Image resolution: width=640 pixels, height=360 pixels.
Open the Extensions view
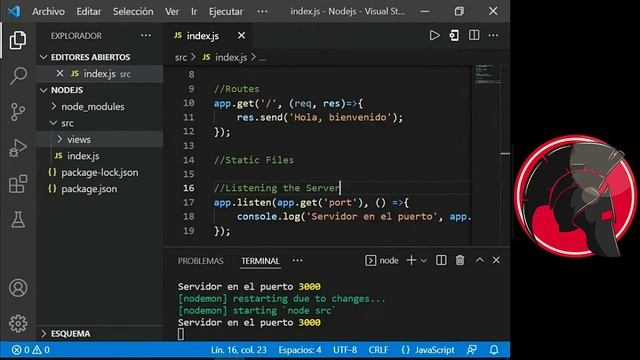[x=18, y=184]
